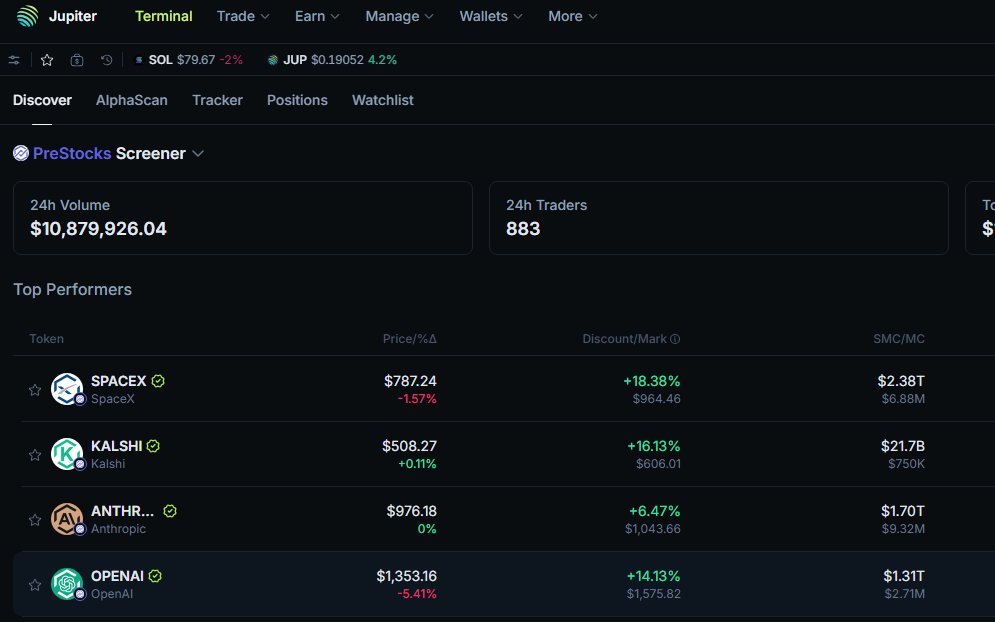Click the $1.70T market cap value
Viewport: 995px width, 622px height.
pos(902,511)
